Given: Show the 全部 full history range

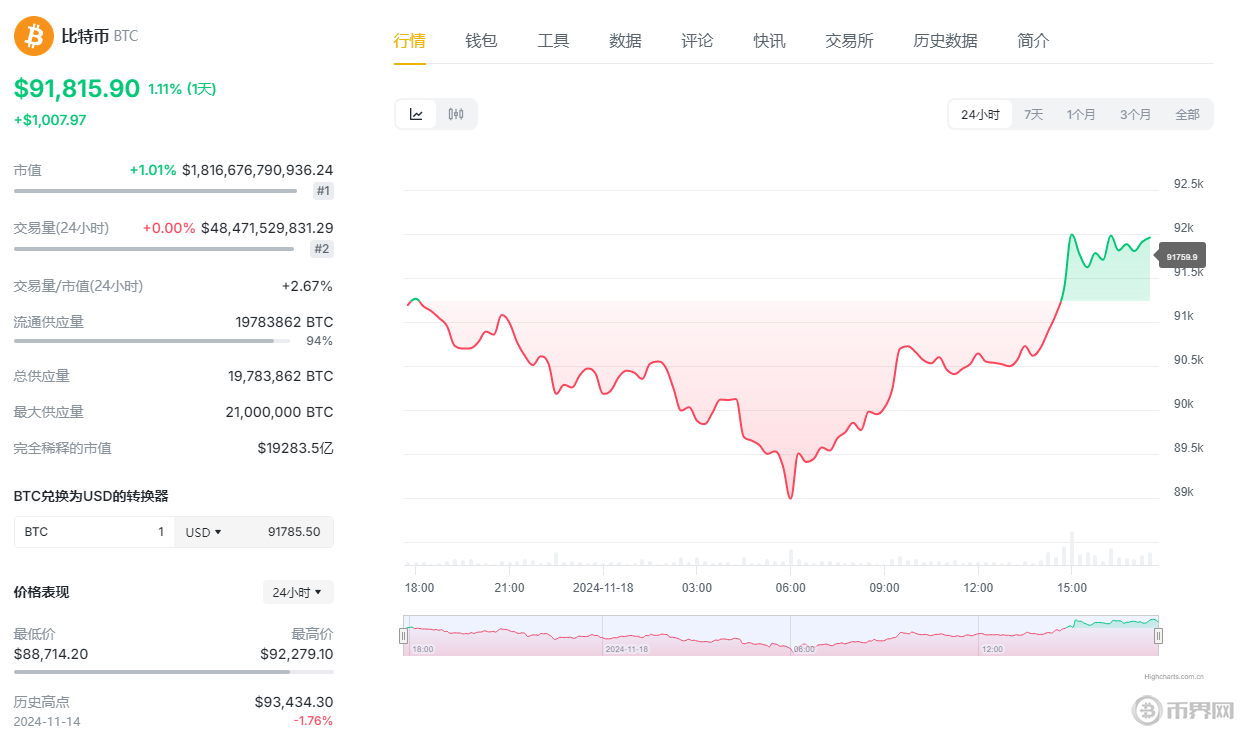Looking at the screenshot, I should click(x=1187, y=114).
